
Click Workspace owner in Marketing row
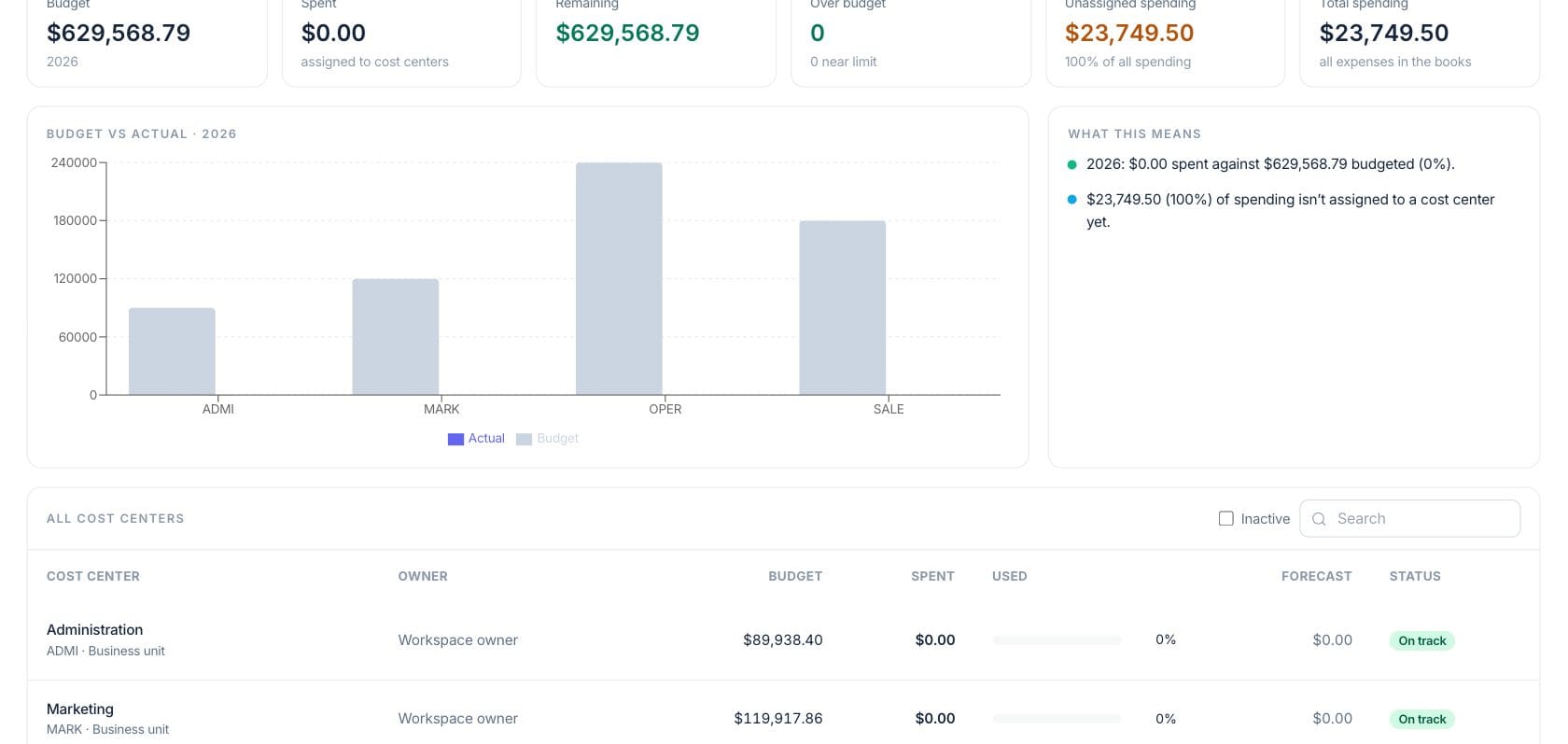pyautogui.click(x=457, y=718)
